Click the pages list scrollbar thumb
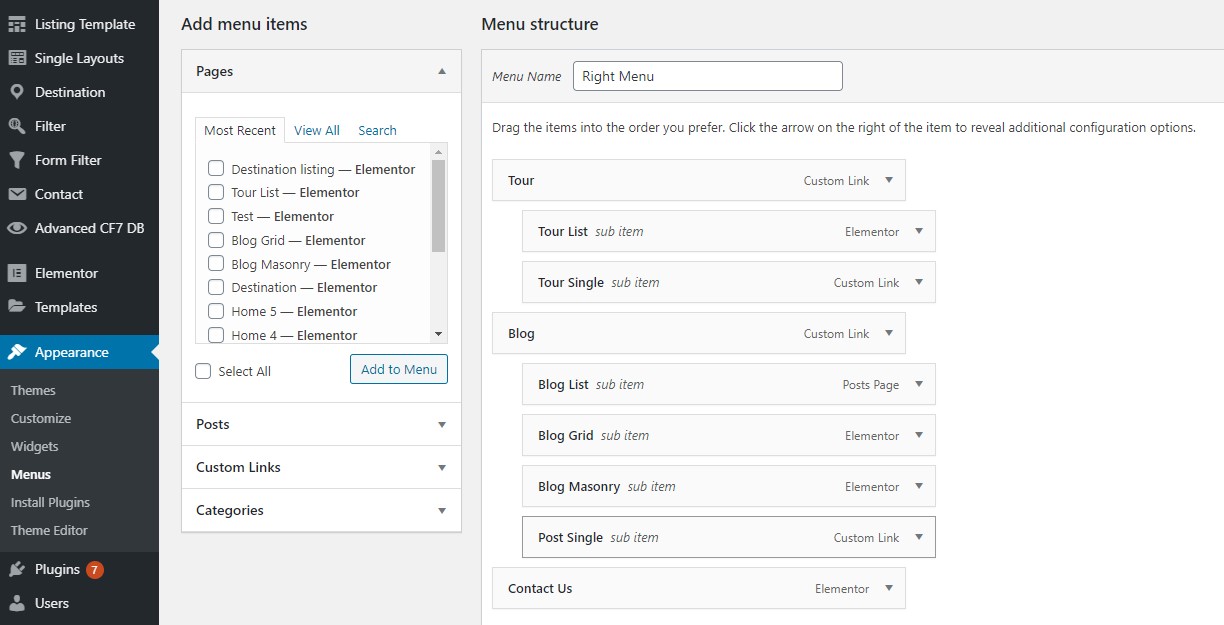The width and height of the screenshot is (1224, 625). (438, 206)
